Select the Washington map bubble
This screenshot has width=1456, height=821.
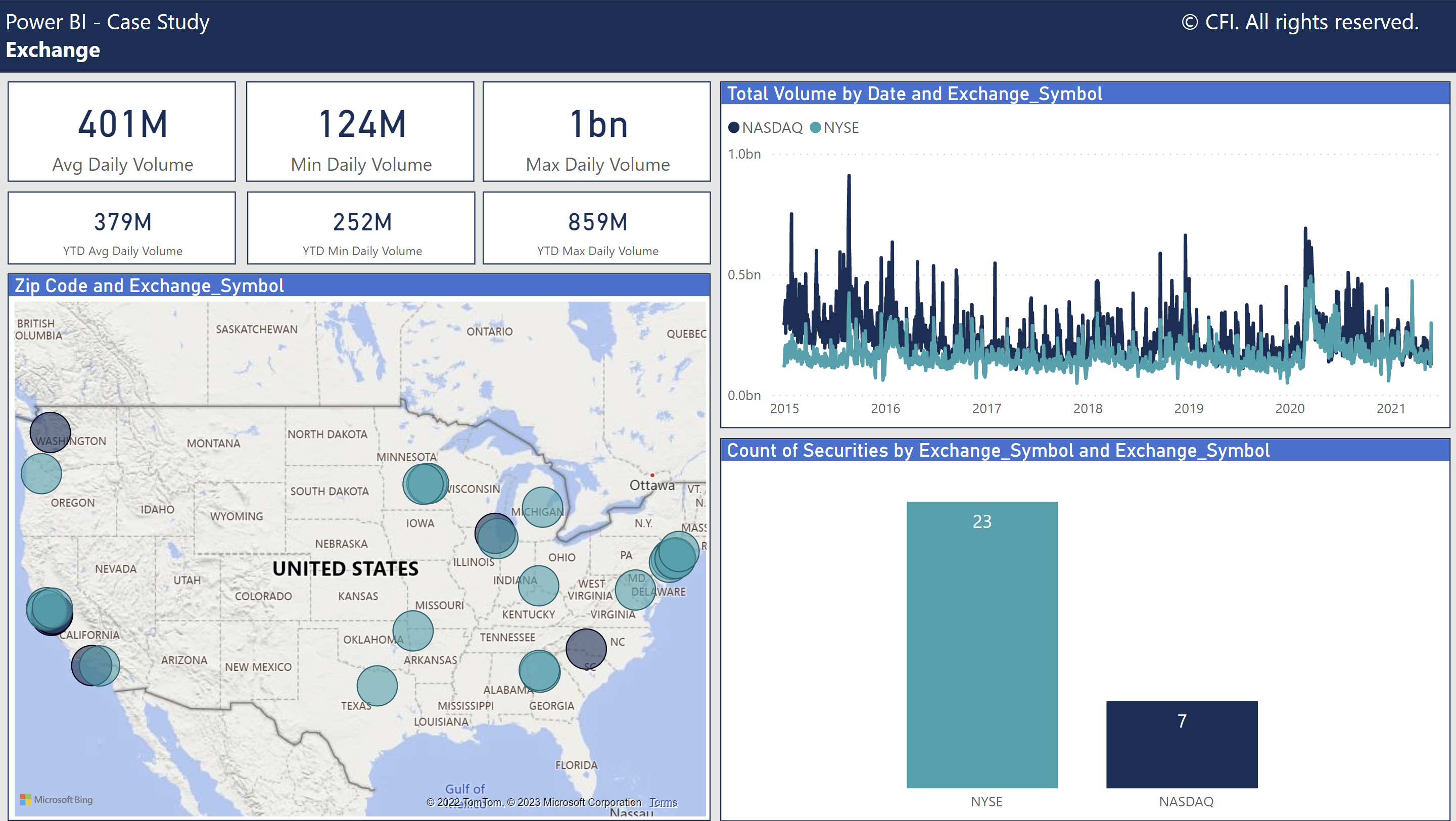point(50,432)
